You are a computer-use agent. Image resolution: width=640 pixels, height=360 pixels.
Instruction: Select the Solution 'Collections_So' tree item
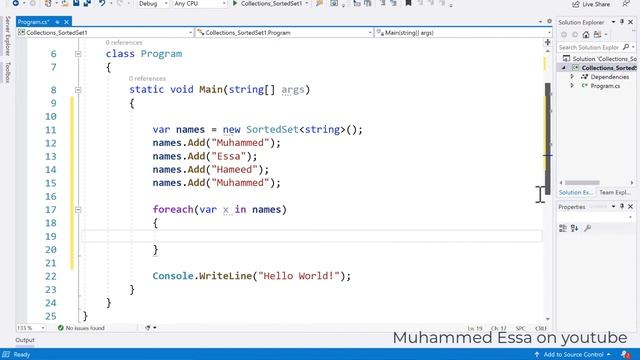(x=600, y=59)
